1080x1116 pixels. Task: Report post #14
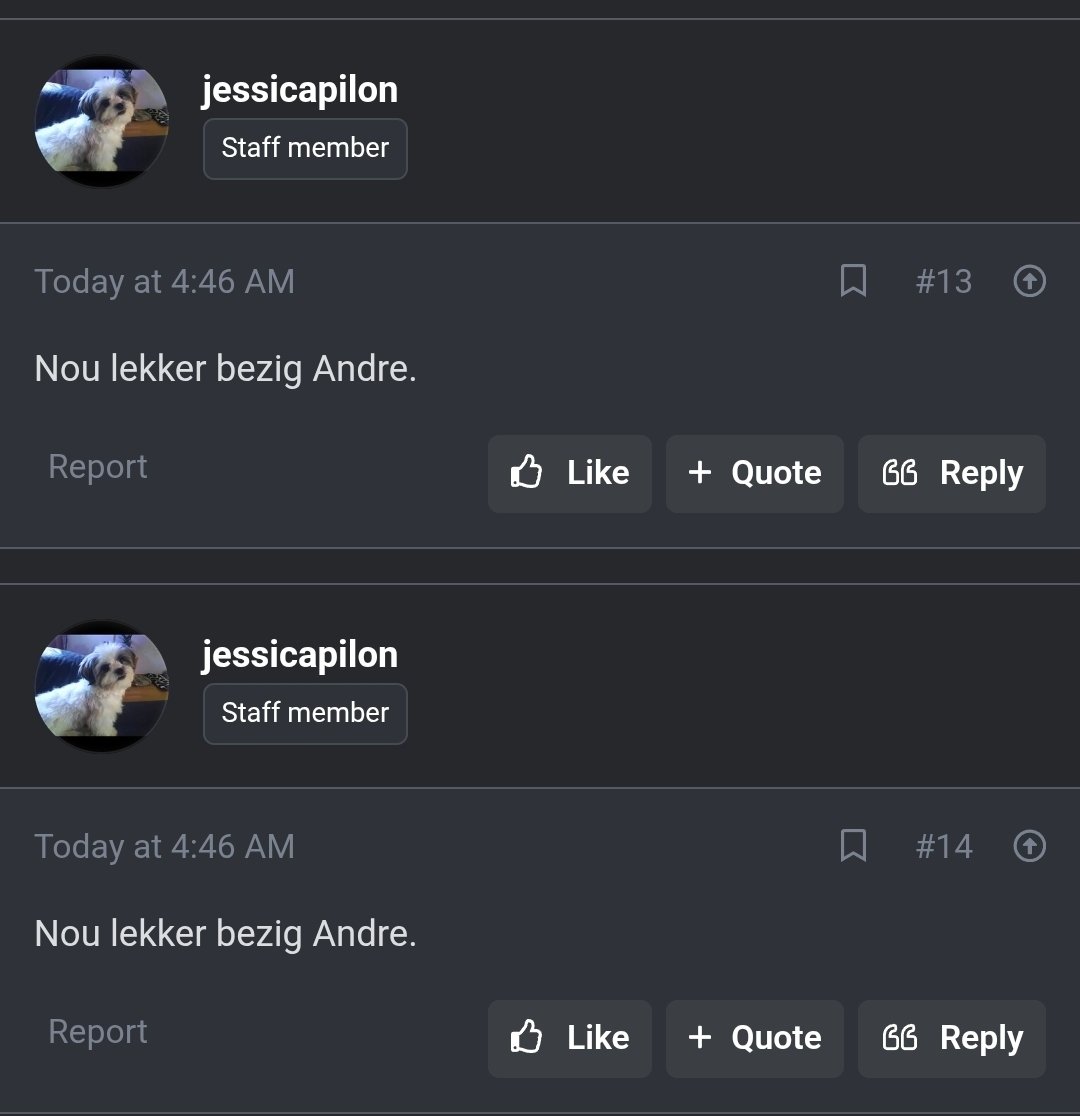(98, 1032)
